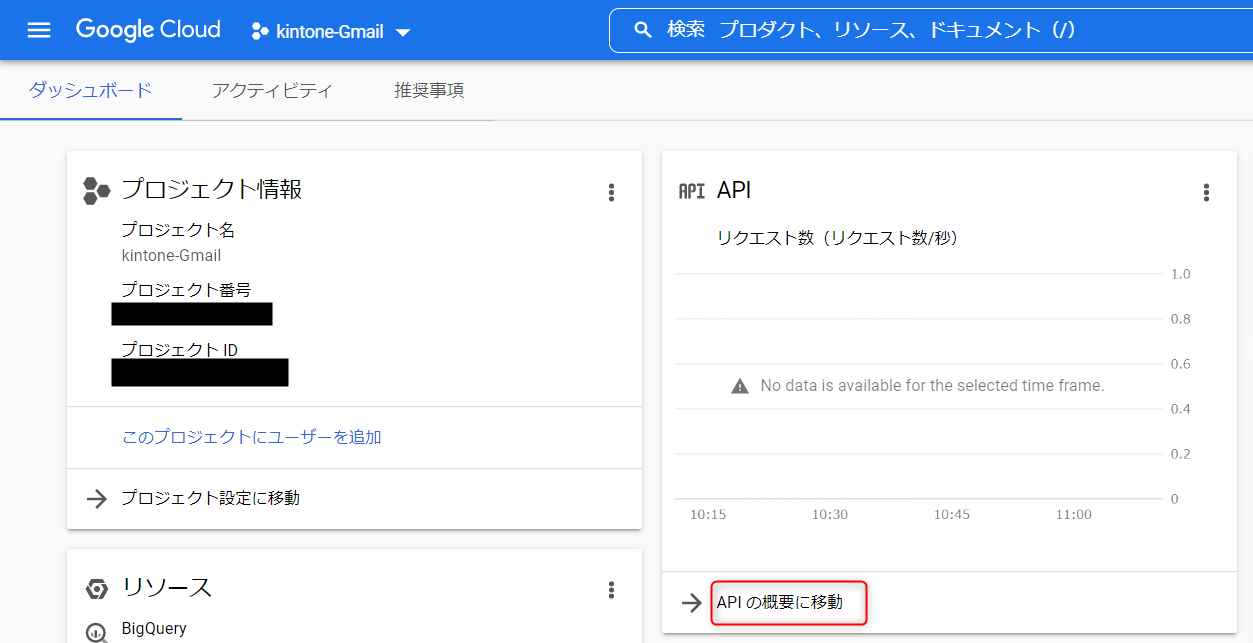This screenshot has height=643, width=1253.
Task: Expand the kintone-Gmail project selector dropdown
Action: point(403,32)
